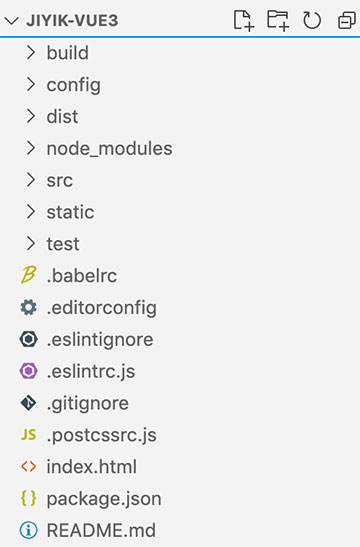Expand the src folder chevron
This screenshot has height=547, width=360.
coord(31,180)
